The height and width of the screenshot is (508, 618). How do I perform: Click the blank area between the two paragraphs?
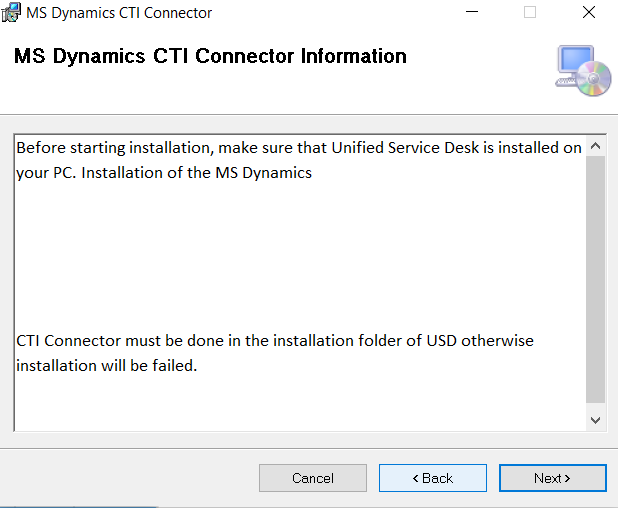click(298, 255)
